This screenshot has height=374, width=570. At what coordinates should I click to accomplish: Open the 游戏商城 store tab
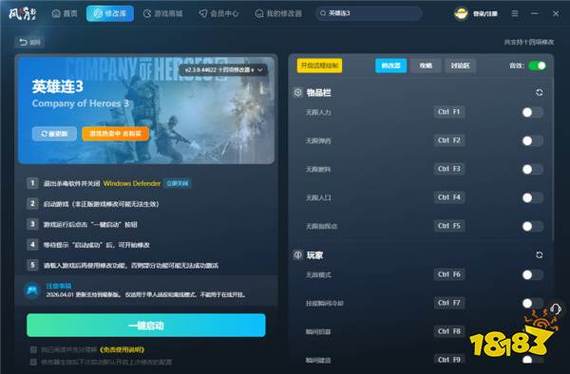click(x=163, y=14)
